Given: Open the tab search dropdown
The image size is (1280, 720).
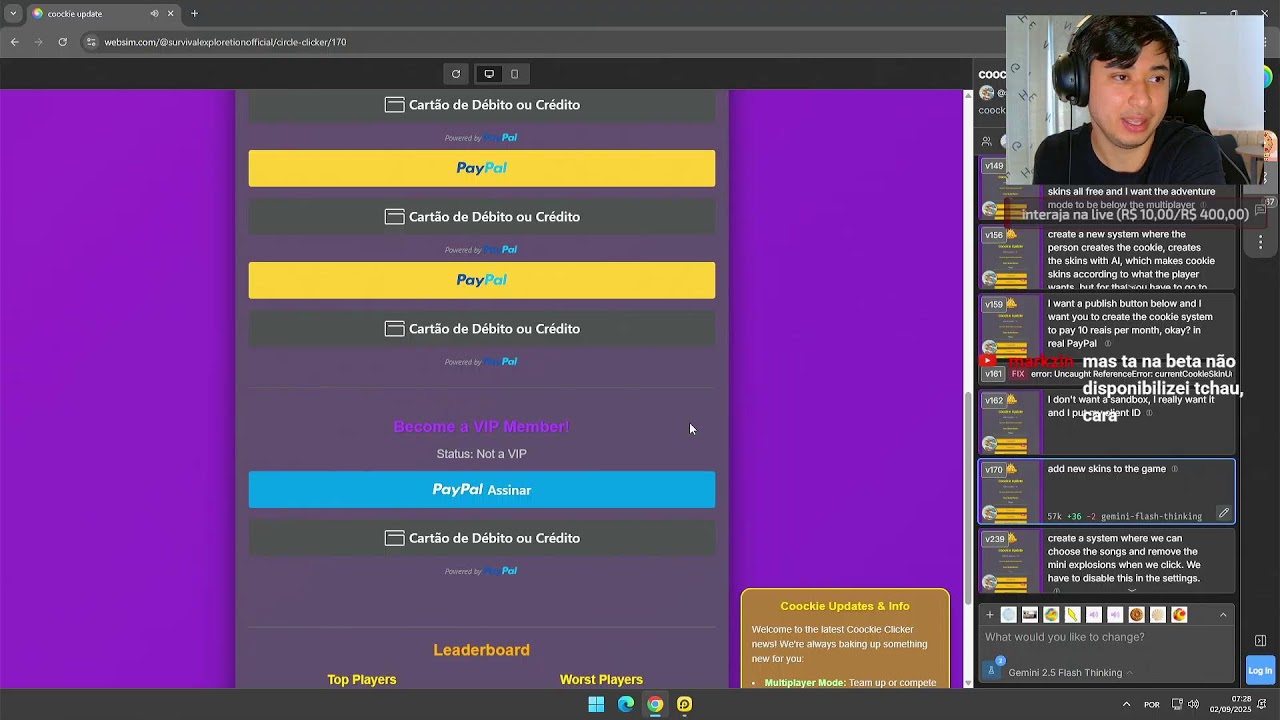Looking at the screenshot, I should click(12, 14).
